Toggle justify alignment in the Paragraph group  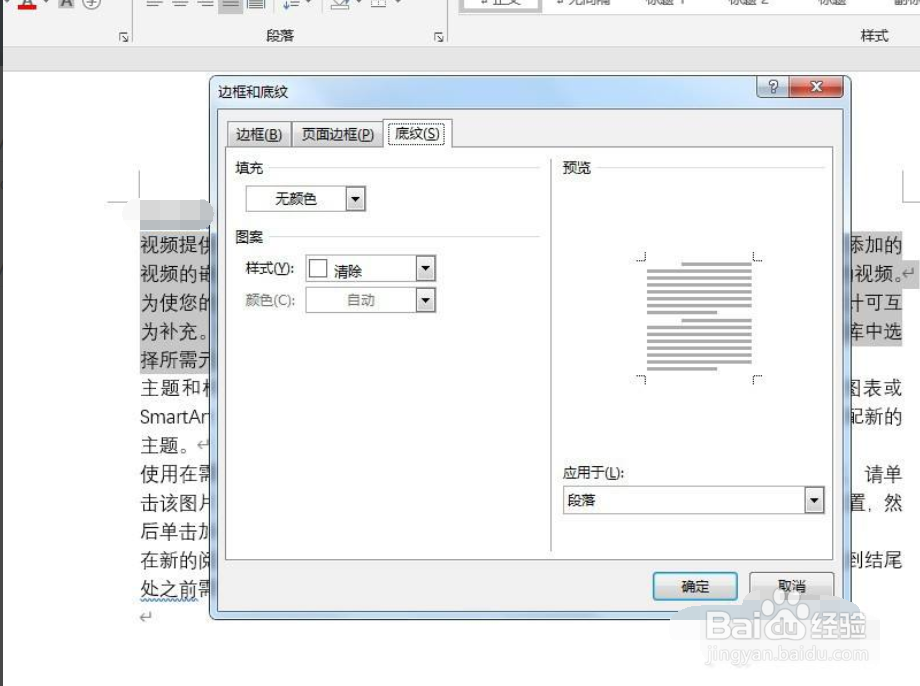click(230, 4)
